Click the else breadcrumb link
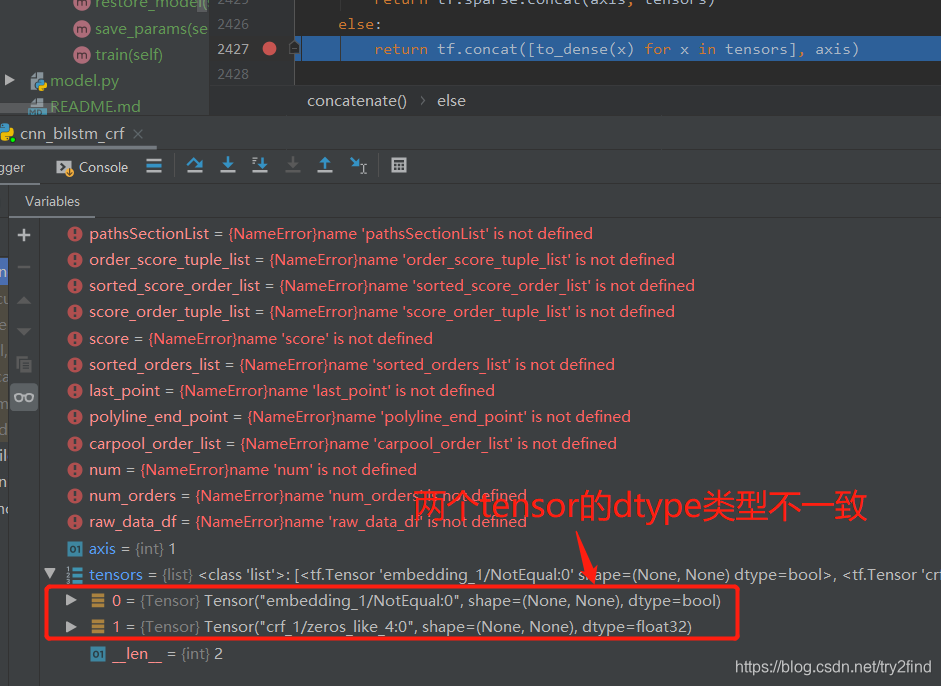The width and height of the screenshot is (941, 686). pos(451,100)
